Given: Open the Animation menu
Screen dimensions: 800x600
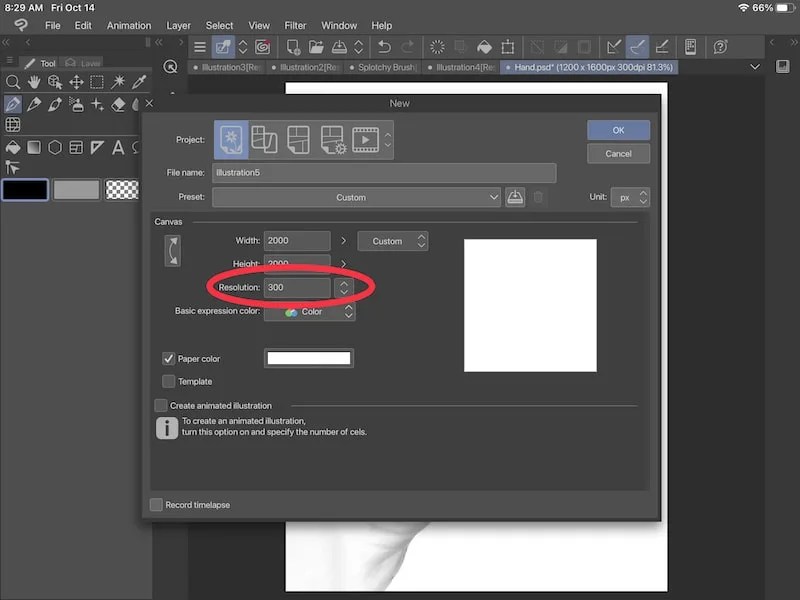Looking at the screenshot, I should coord(128,25).
